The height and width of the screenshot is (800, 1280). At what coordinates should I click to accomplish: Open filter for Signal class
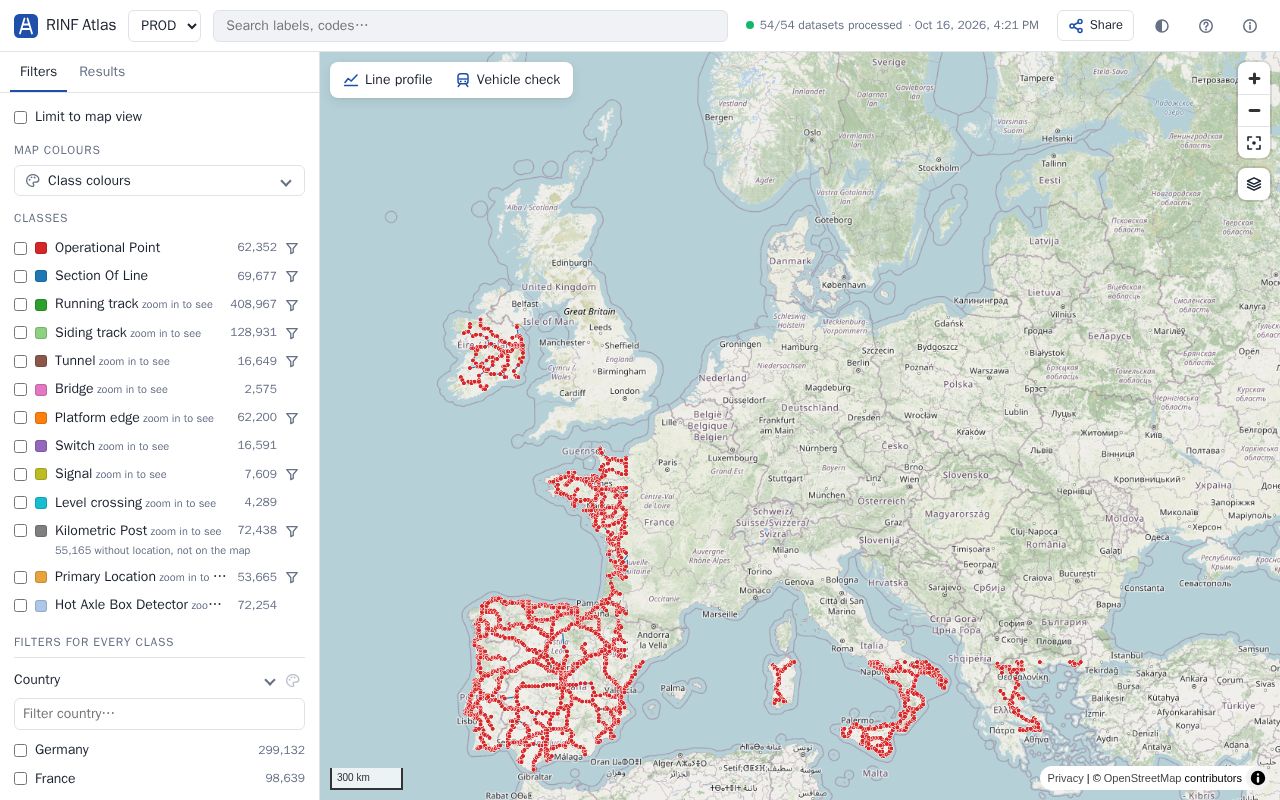point(292,474)
